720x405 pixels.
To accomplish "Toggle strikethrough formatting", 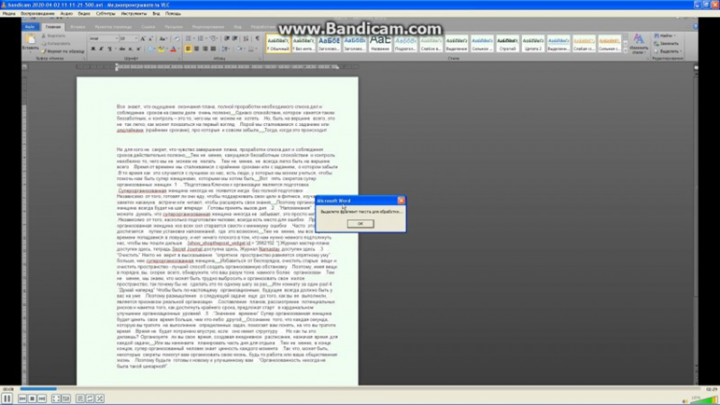I will [122, 49].
